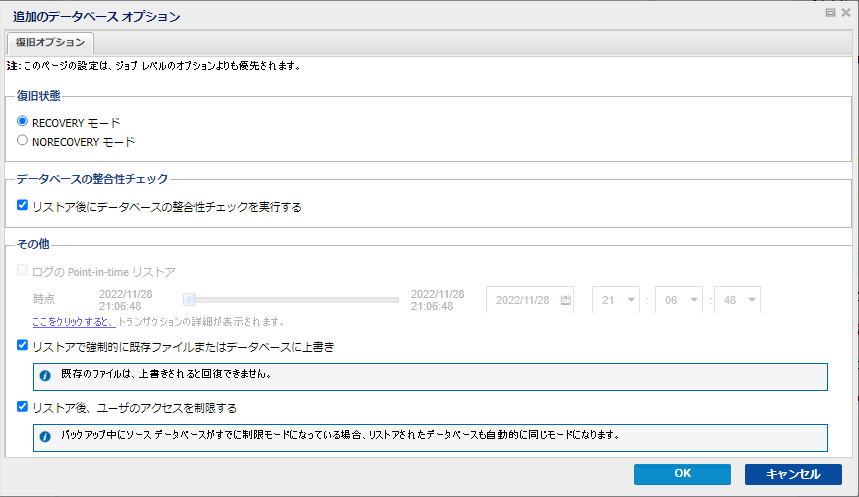859x497 pixels.
Task: Click the その他 section heading
Action: (x=33, y=244)
